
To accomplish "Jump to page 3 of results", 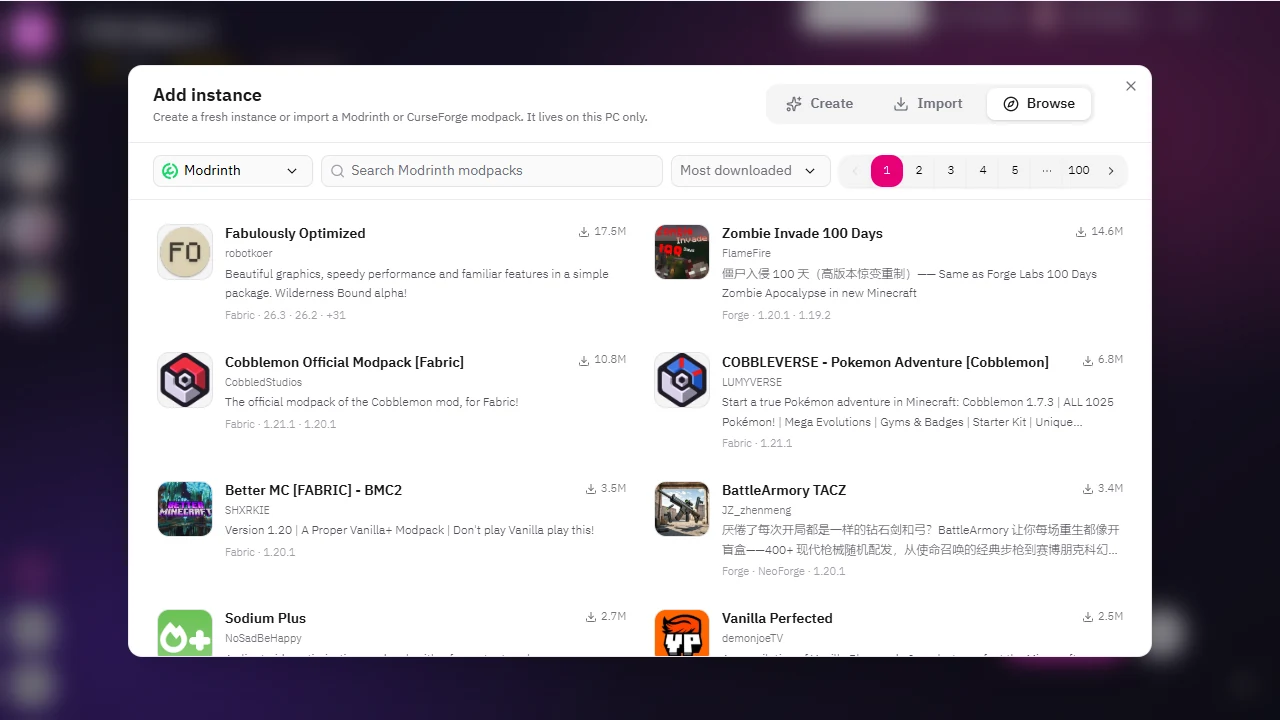I will point(951,171).
